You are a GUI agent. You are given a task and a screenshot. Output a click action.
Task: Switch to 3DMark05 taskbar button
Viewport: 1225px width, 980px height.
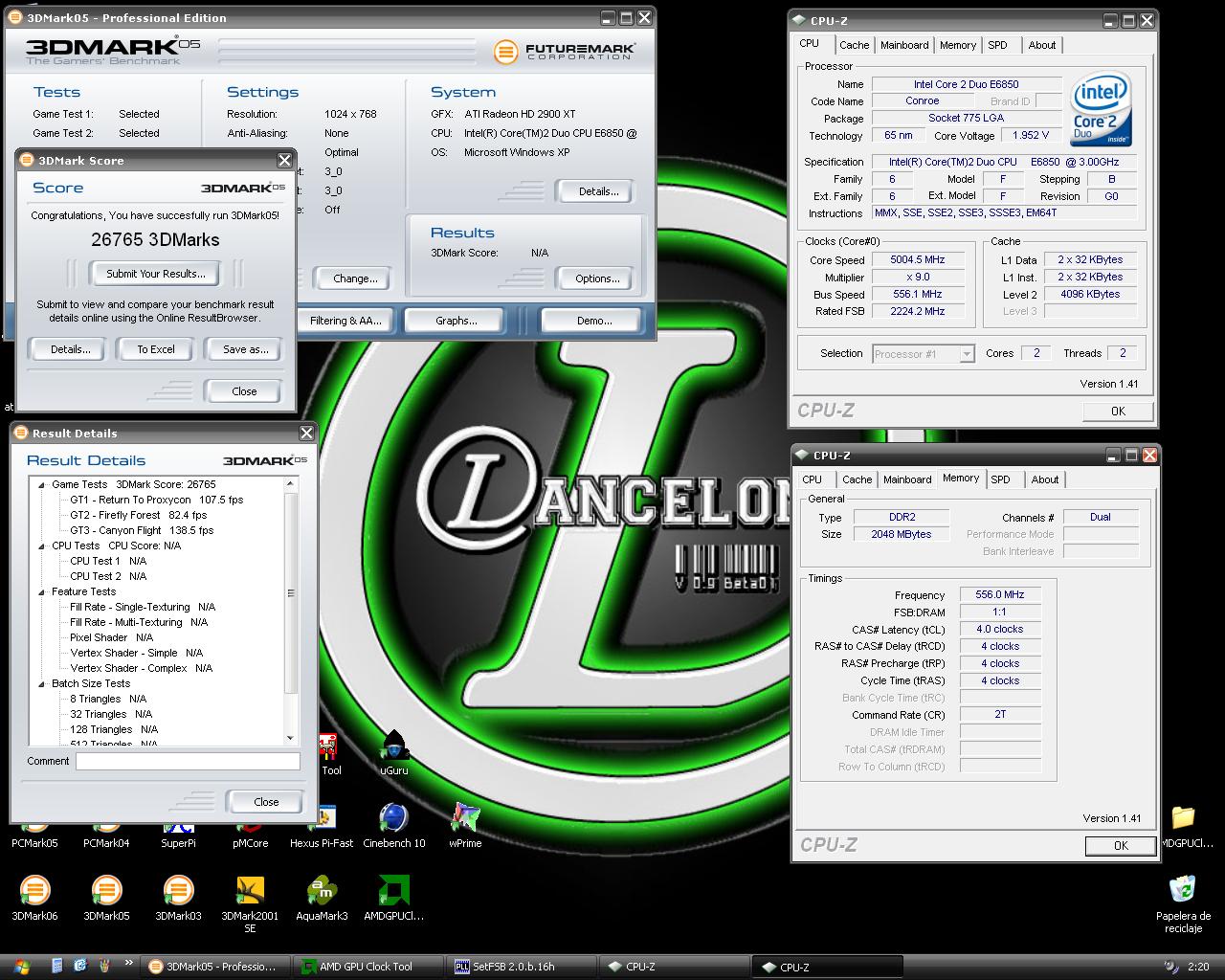pos(213,967)
